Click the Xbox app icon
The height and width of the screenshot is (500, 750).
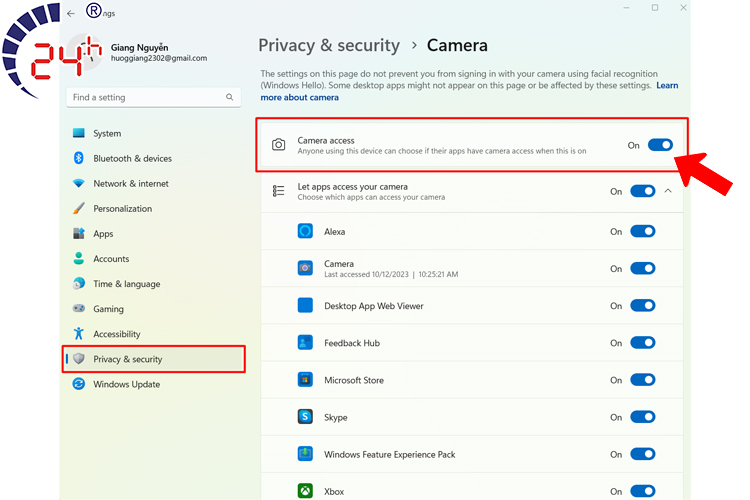[x=305, y=491]
